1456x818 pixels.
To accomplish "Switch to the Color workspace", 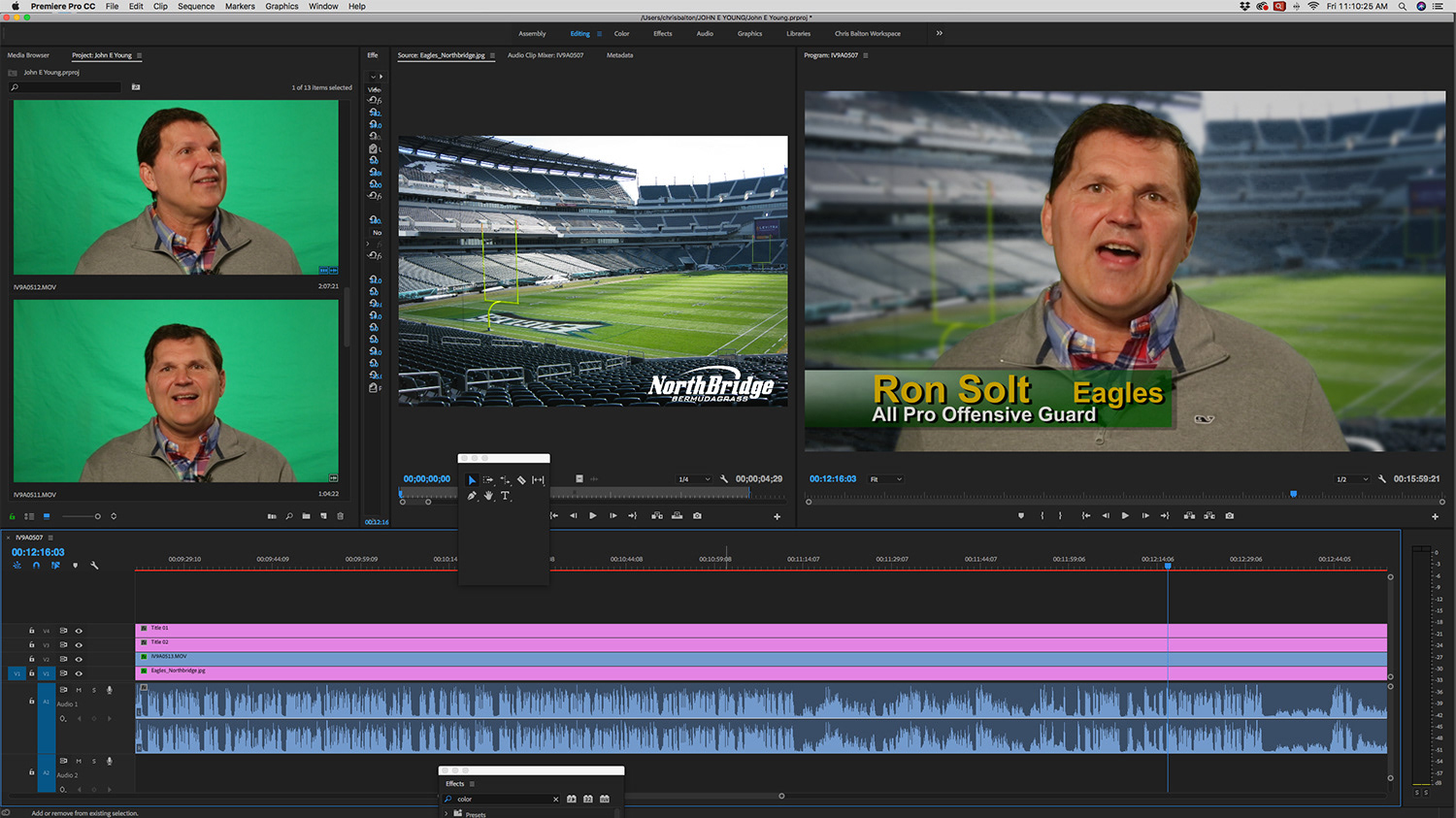I will (x=621, y=34).
